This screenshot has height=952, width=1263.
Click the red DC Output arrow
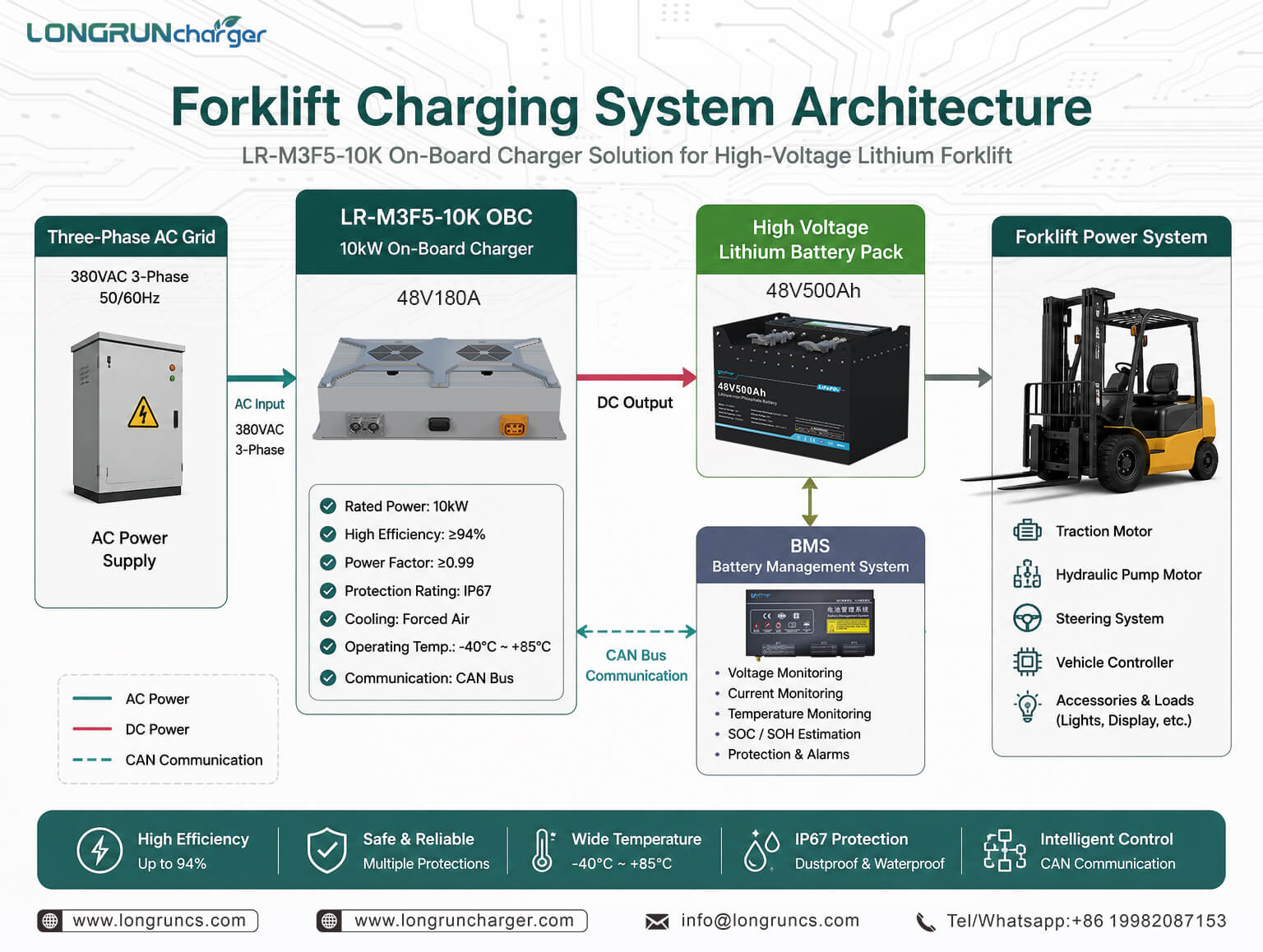[636, 377]
